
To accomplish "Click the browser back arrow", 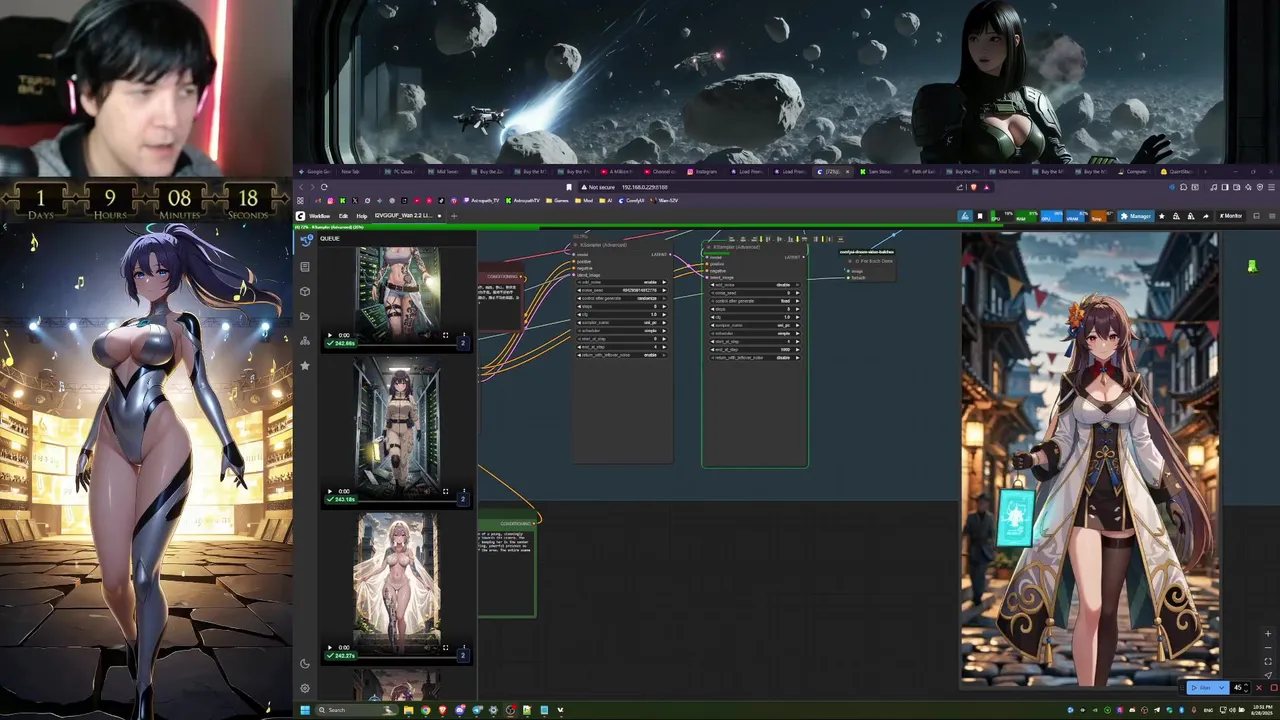I will [x=301, y=187].
